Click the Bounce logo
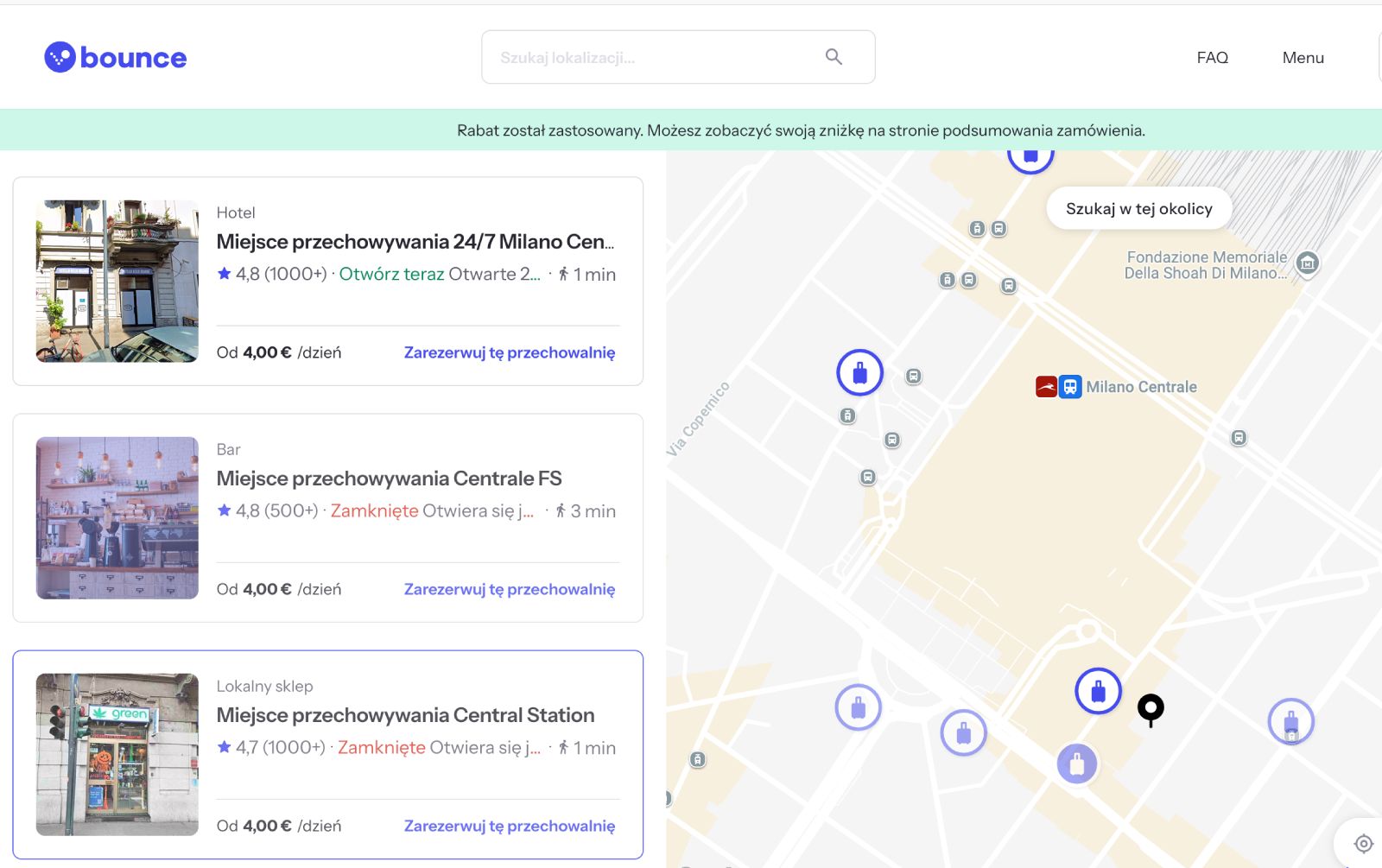This screenshot has width=1382, height=868. [116, 57]
